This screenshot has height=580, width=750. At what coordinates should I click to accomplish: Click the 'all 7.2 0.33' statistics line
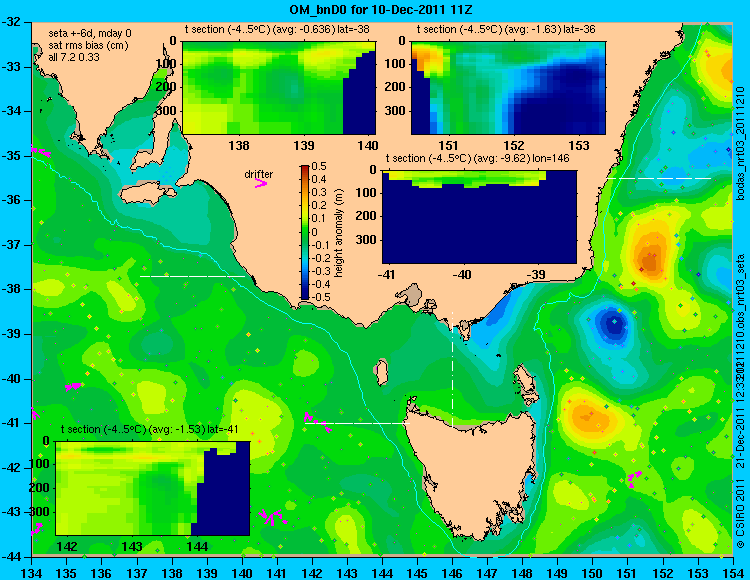pos(74,57)
